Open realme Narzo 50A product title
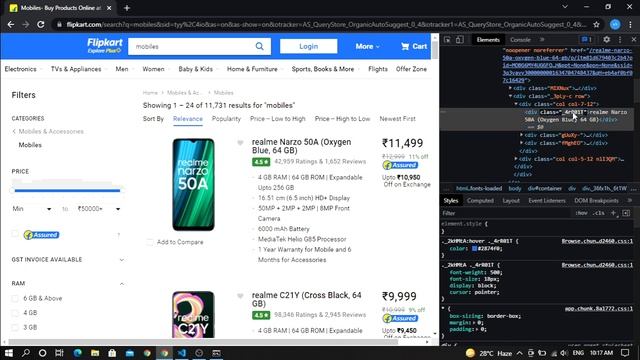 [x=301, y=146]
